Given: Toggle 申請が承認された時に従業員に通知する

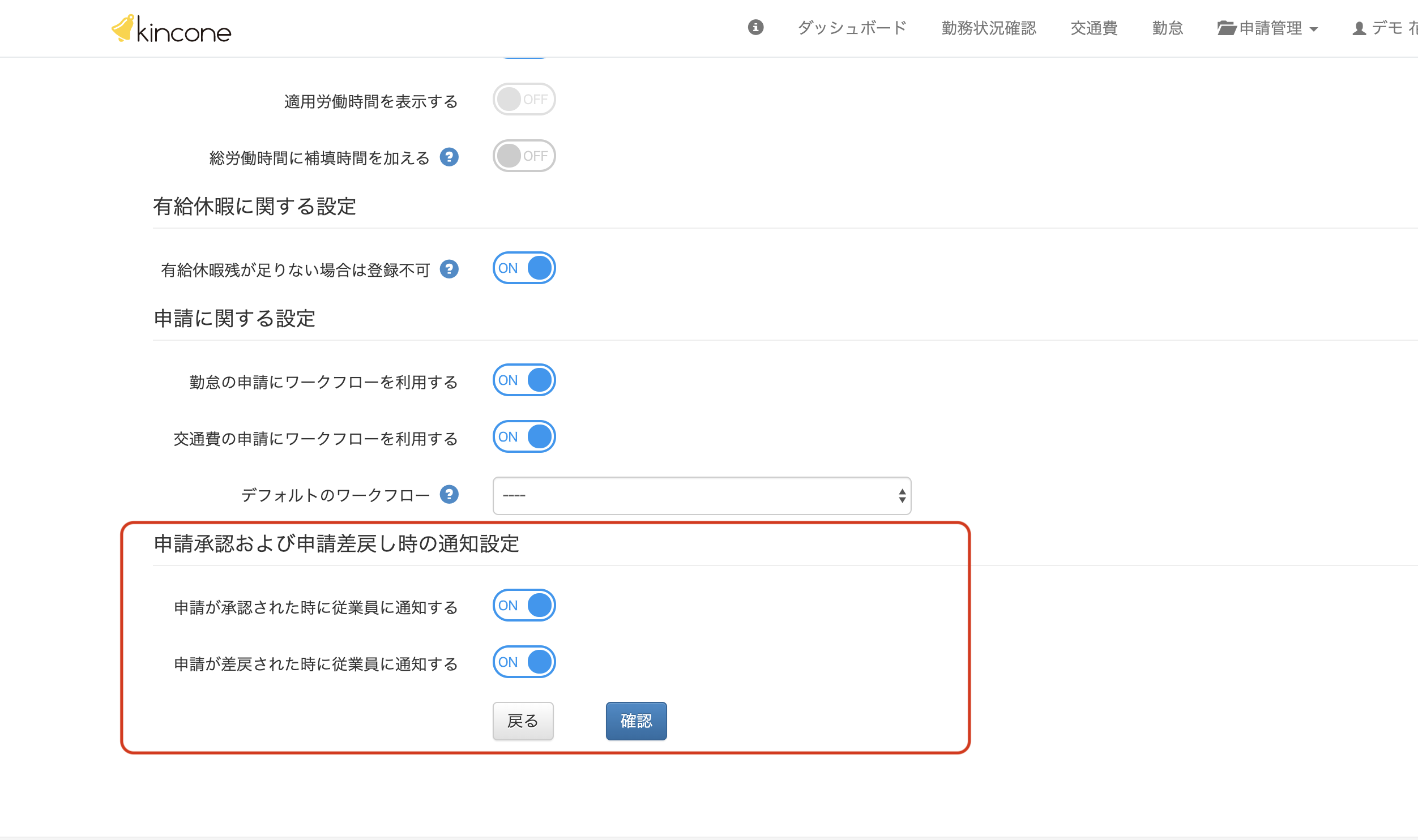Looking at the screenshot, I should (524, 606).
